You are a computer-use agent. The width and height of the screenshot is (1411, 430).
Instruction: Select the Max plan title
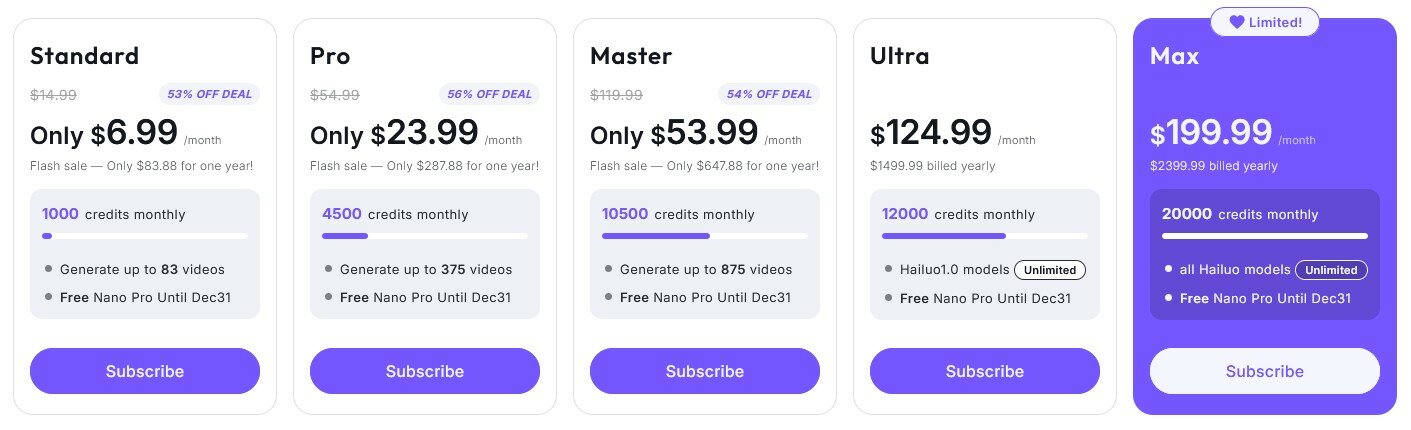pos(1174,56)
